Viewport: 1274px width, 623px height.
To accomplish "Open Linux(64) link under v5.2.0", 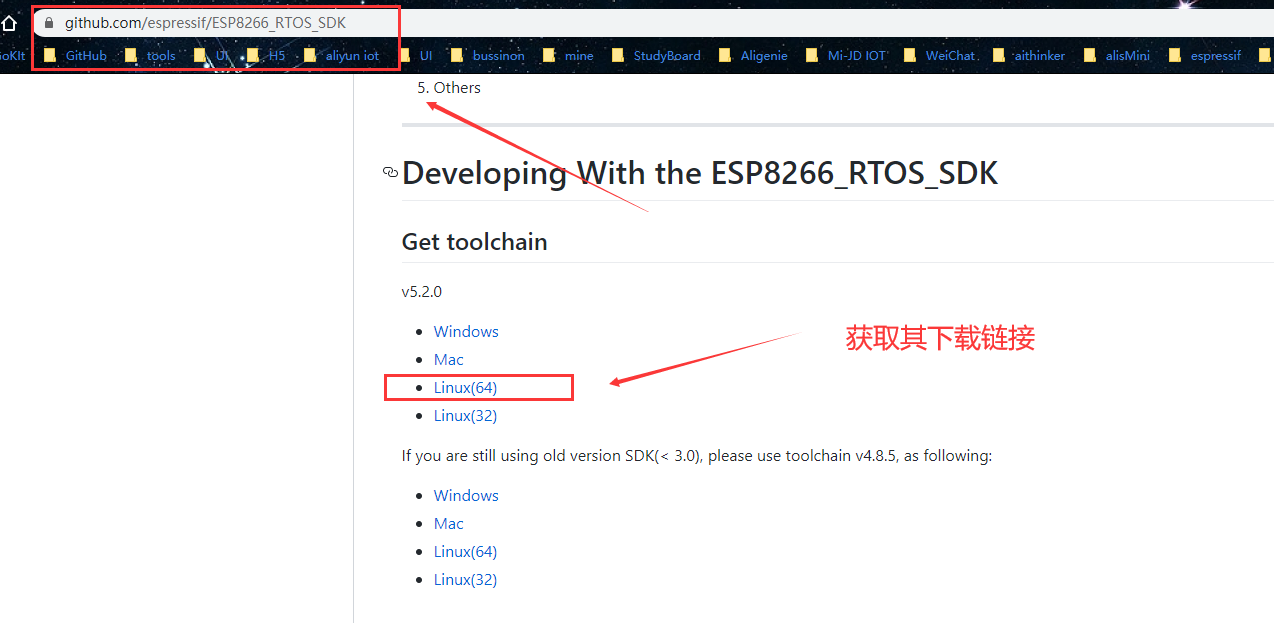I will click(465, 387).
